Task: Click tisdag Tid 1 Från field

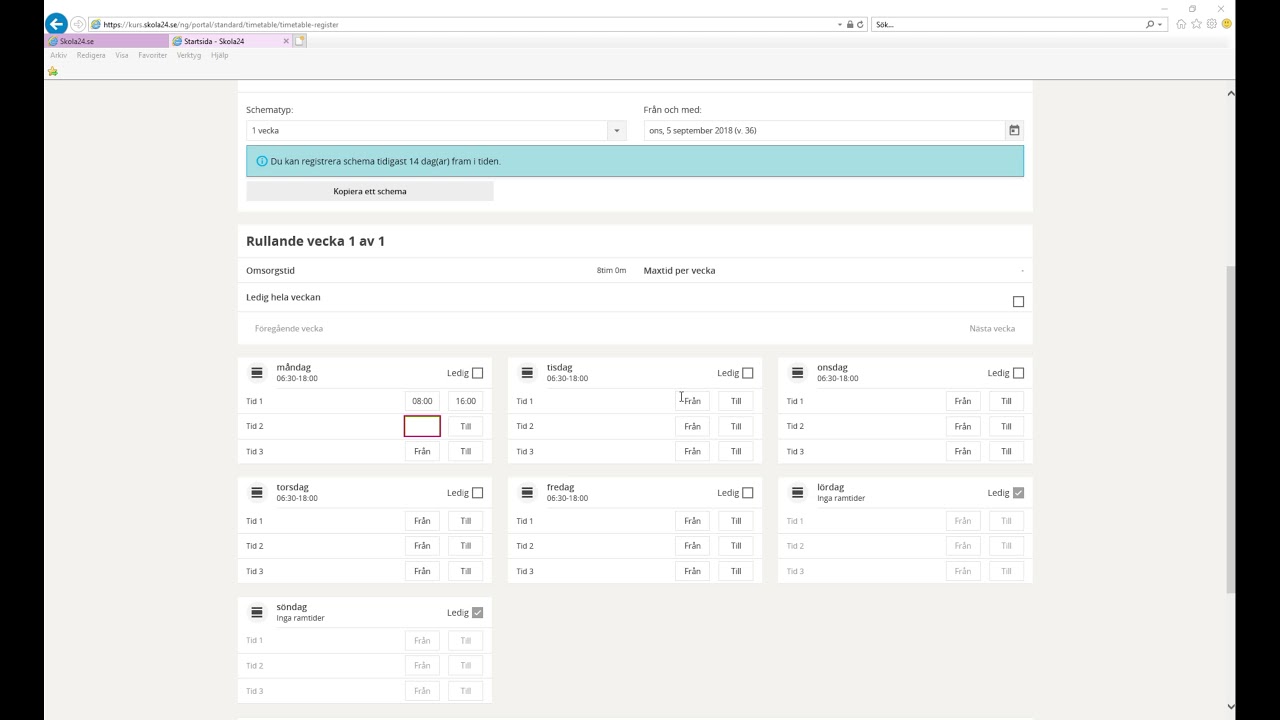Action: (692, 401)
